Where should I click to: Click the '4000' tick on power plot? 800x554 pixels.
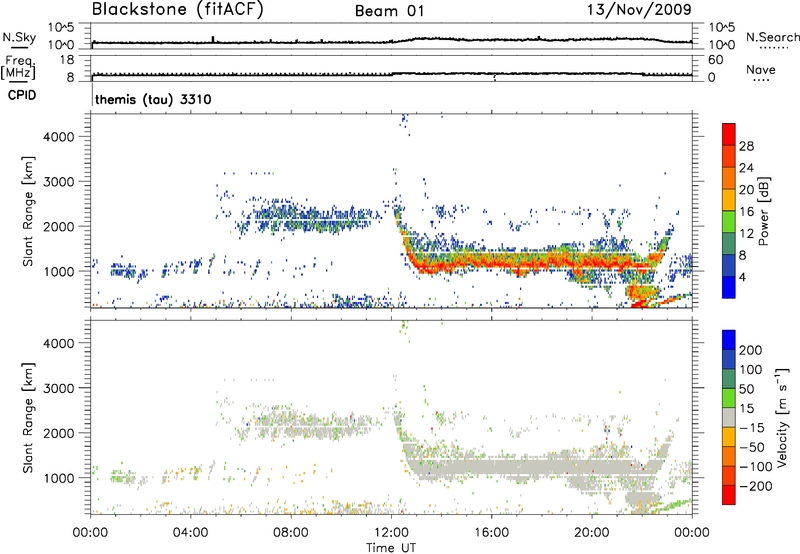[x=59, y=137]
